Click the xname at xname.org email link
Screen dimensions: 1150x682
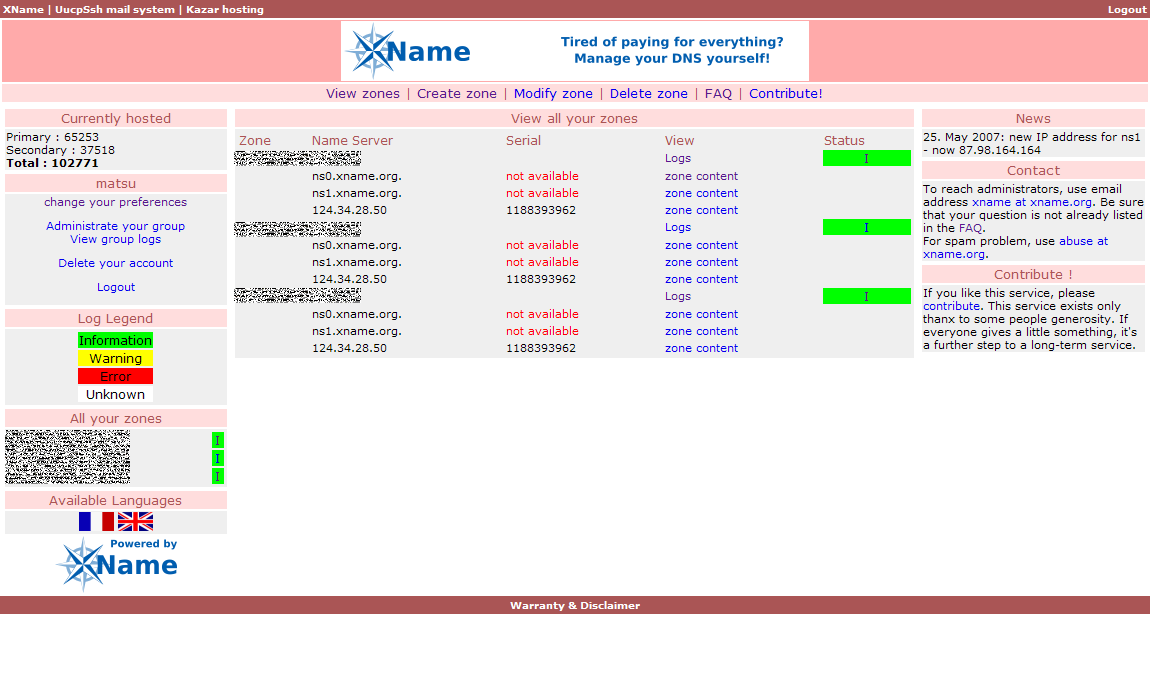coord(1032,202)
